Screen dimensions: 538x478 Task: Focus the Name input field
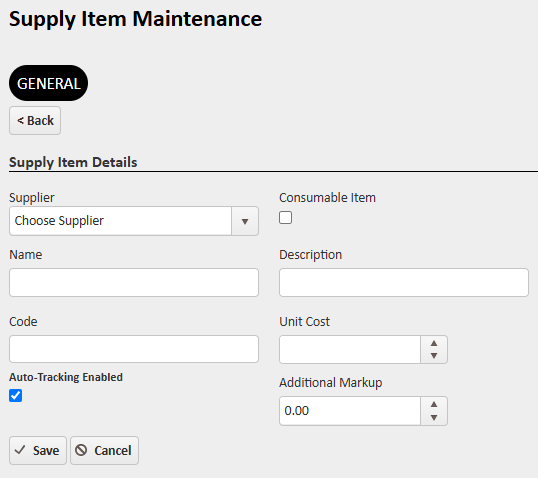click(134, 282)
